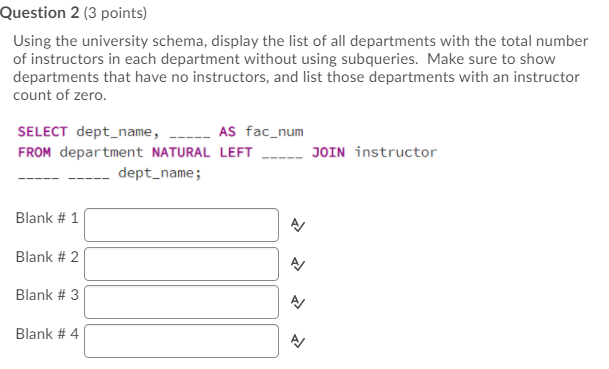Click the word instructor in the FROM line

[x=396, y=152]
